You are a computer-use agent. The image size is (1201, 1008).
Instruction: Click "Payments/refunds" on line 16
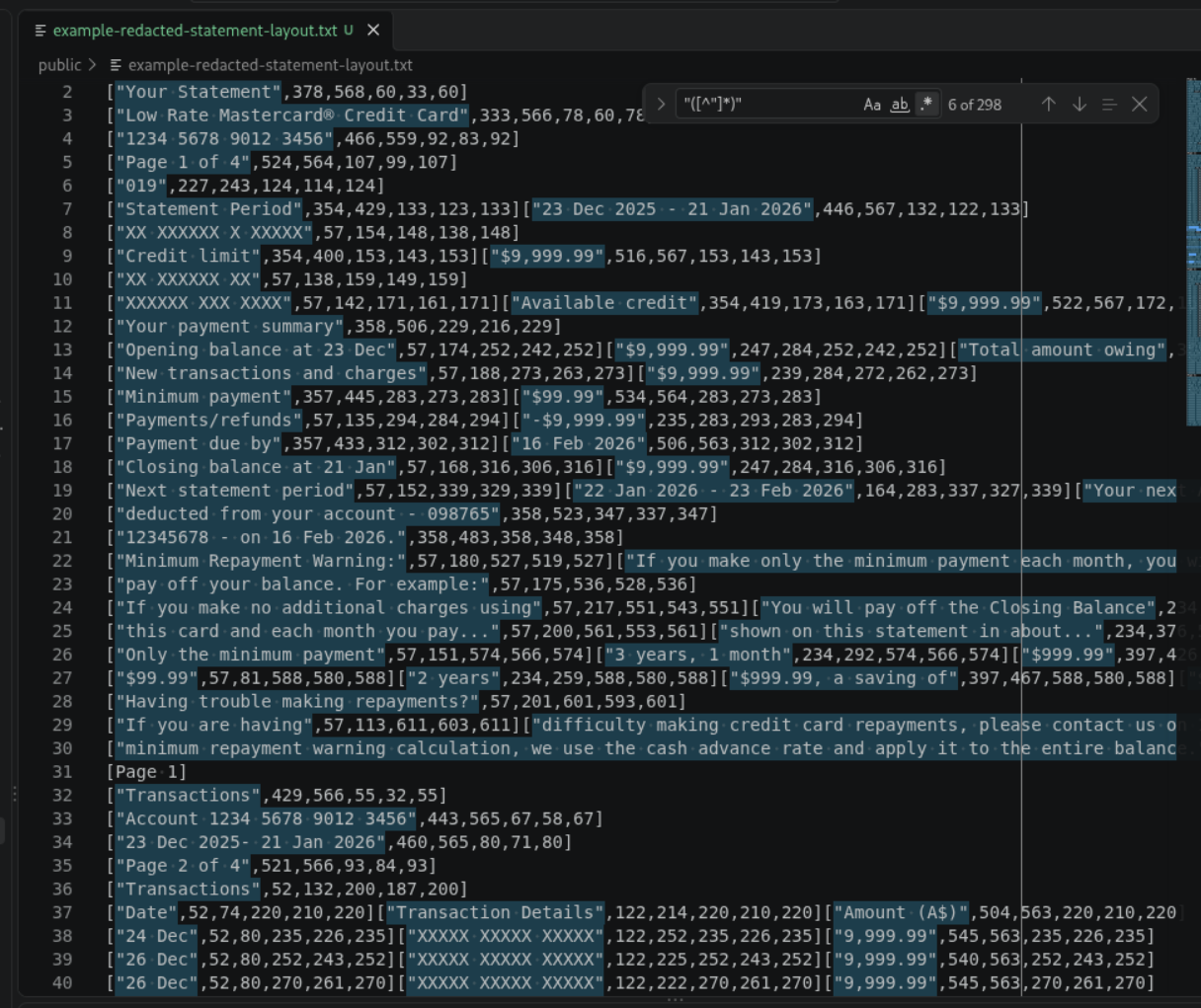tap(209, 421)
